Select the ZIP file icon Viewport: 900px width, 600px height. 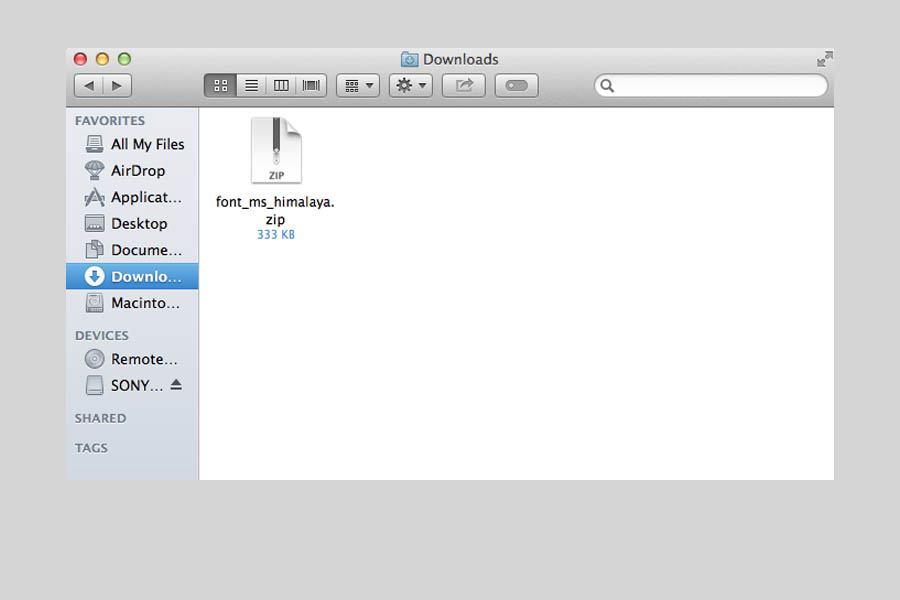point(276,150)
